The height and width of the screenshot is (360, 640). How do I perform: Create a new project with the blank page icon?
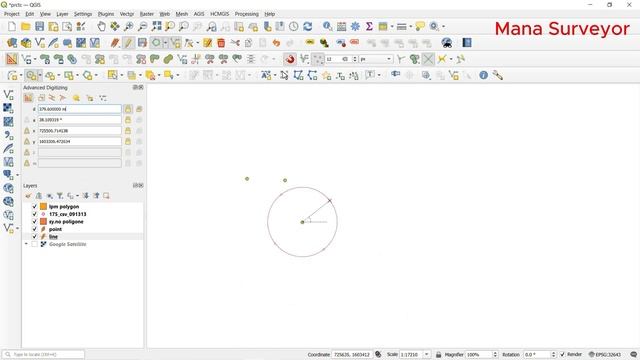(x=12, y=27)
